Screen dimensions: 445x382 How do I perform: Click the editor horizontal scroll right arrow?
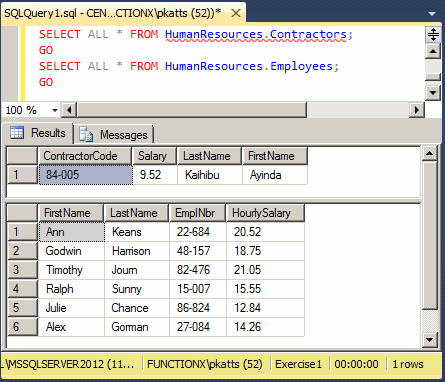(417, 110)
